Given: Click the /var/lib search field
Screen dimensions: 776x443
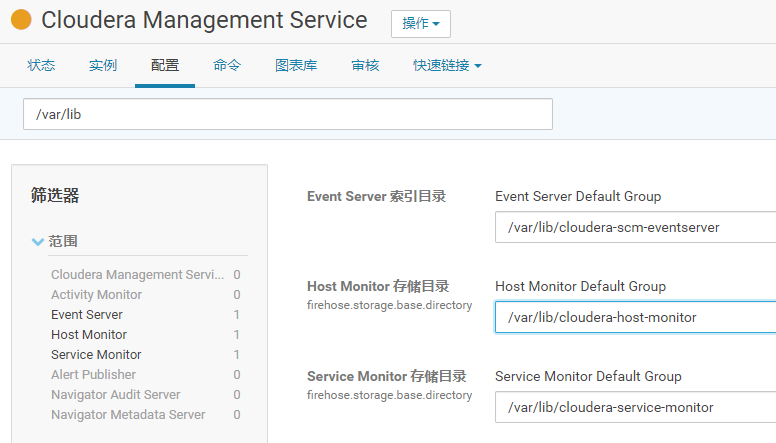Looking at the screenshot, I should coord(288,114).
